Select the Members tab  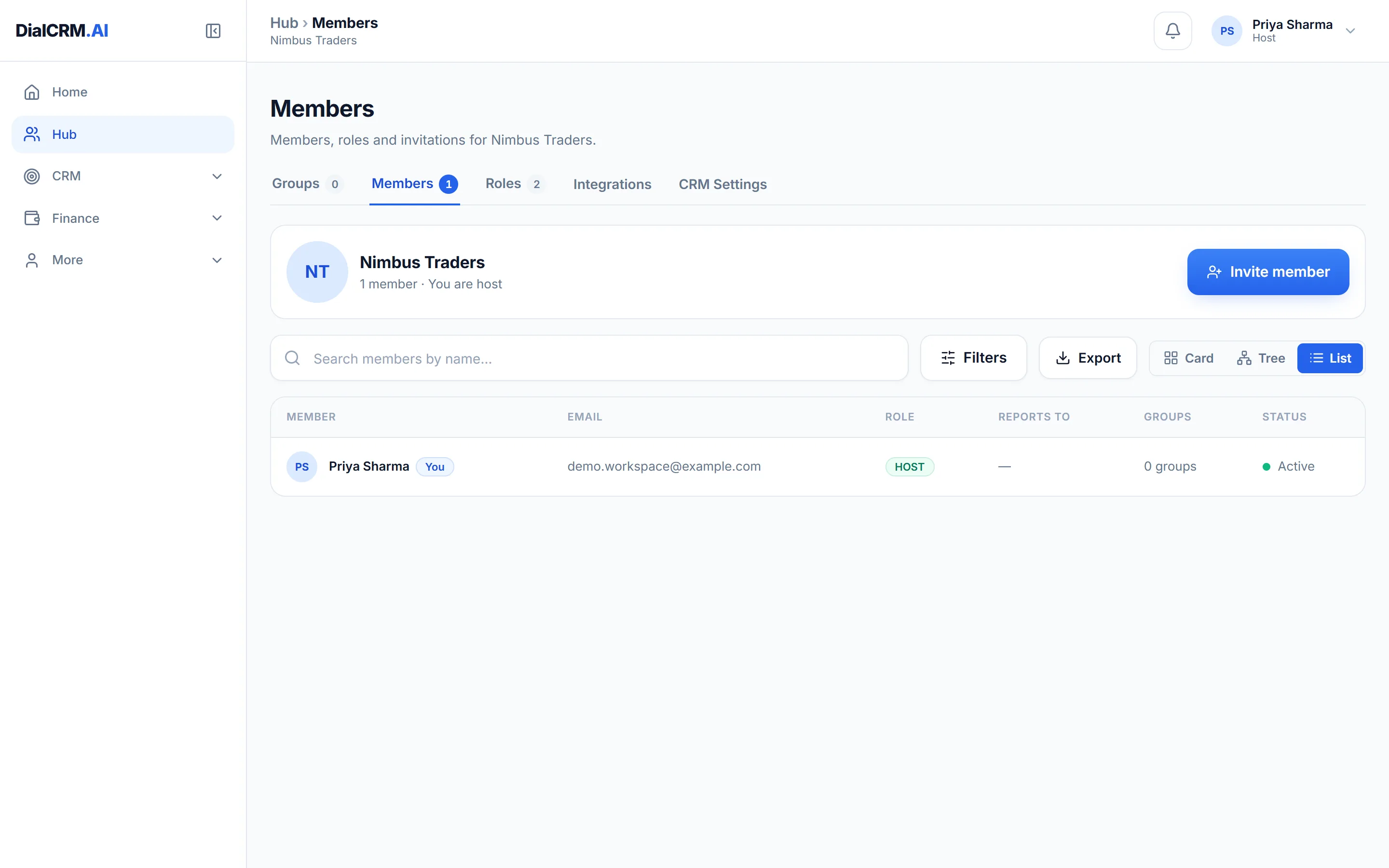pos(414,184)
